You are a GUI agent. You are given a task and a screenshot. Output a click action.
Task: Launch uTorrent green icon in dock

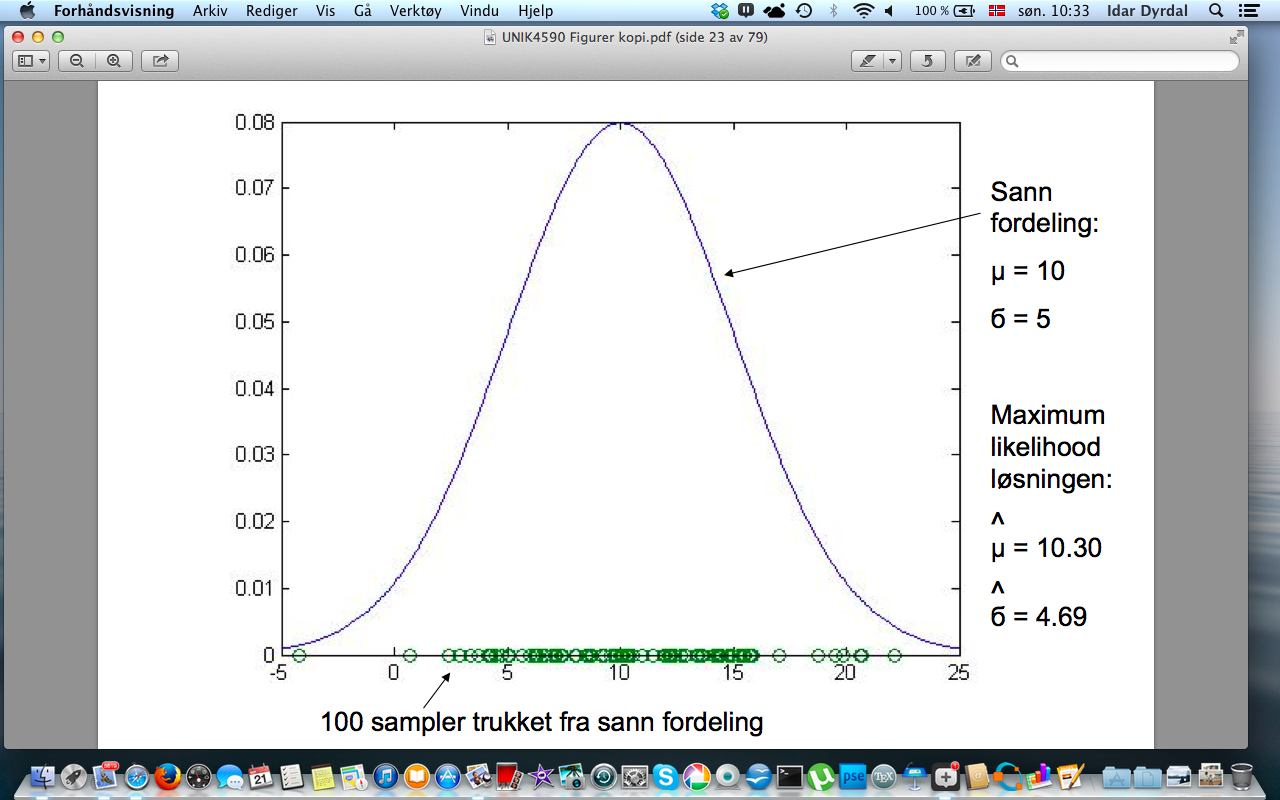tap(821, 776)
